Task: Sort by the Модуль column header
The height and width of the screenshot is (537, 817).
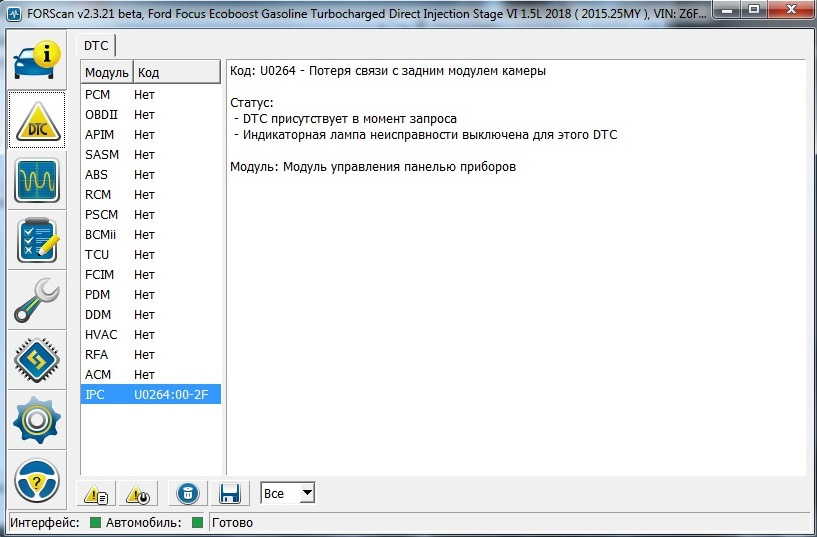Action: click(107, 72)
